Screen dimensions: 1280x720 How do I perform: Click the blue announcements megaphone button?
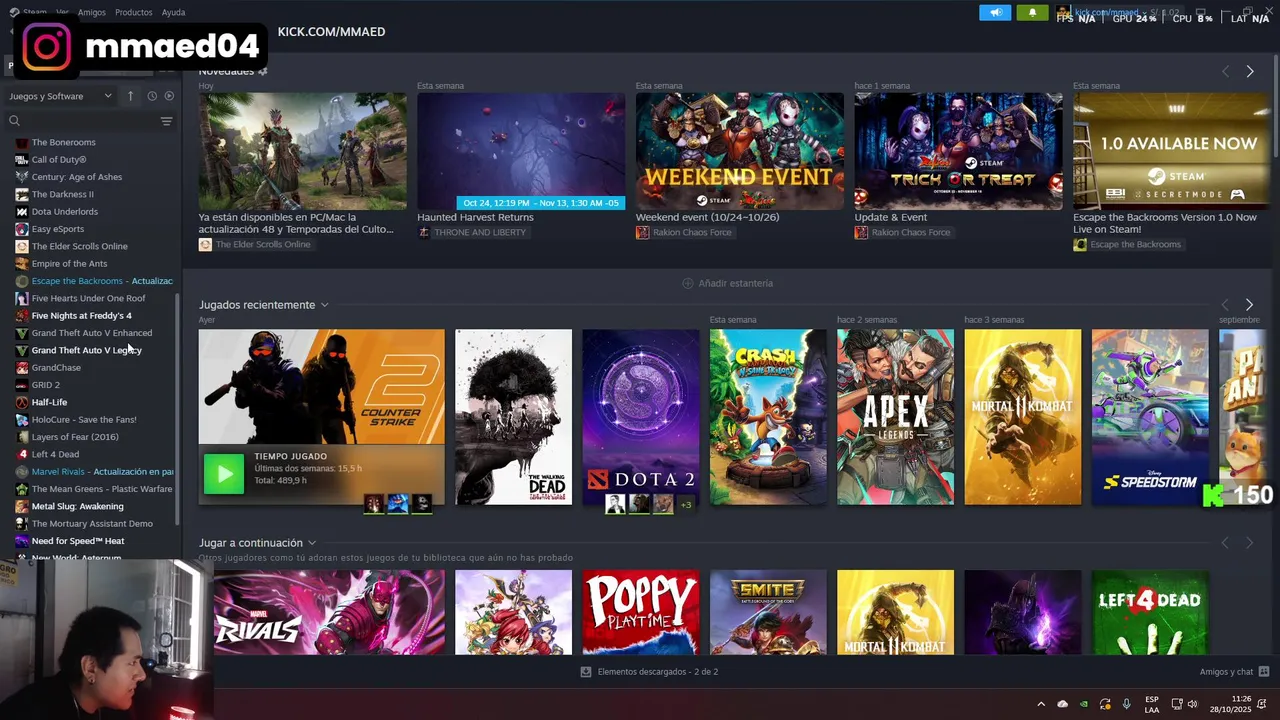[x=995, y=12]
